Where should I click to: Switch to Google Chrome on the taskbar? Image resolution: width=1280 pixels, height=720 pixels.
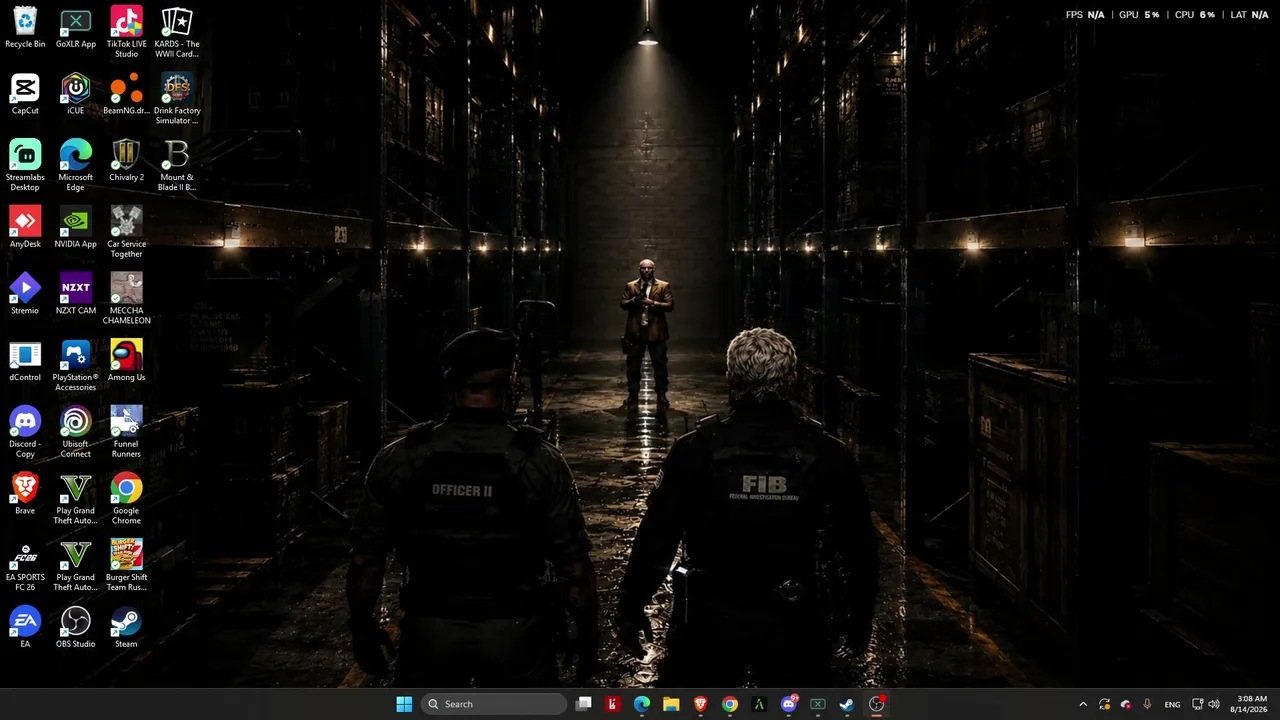tap(730, 704)
